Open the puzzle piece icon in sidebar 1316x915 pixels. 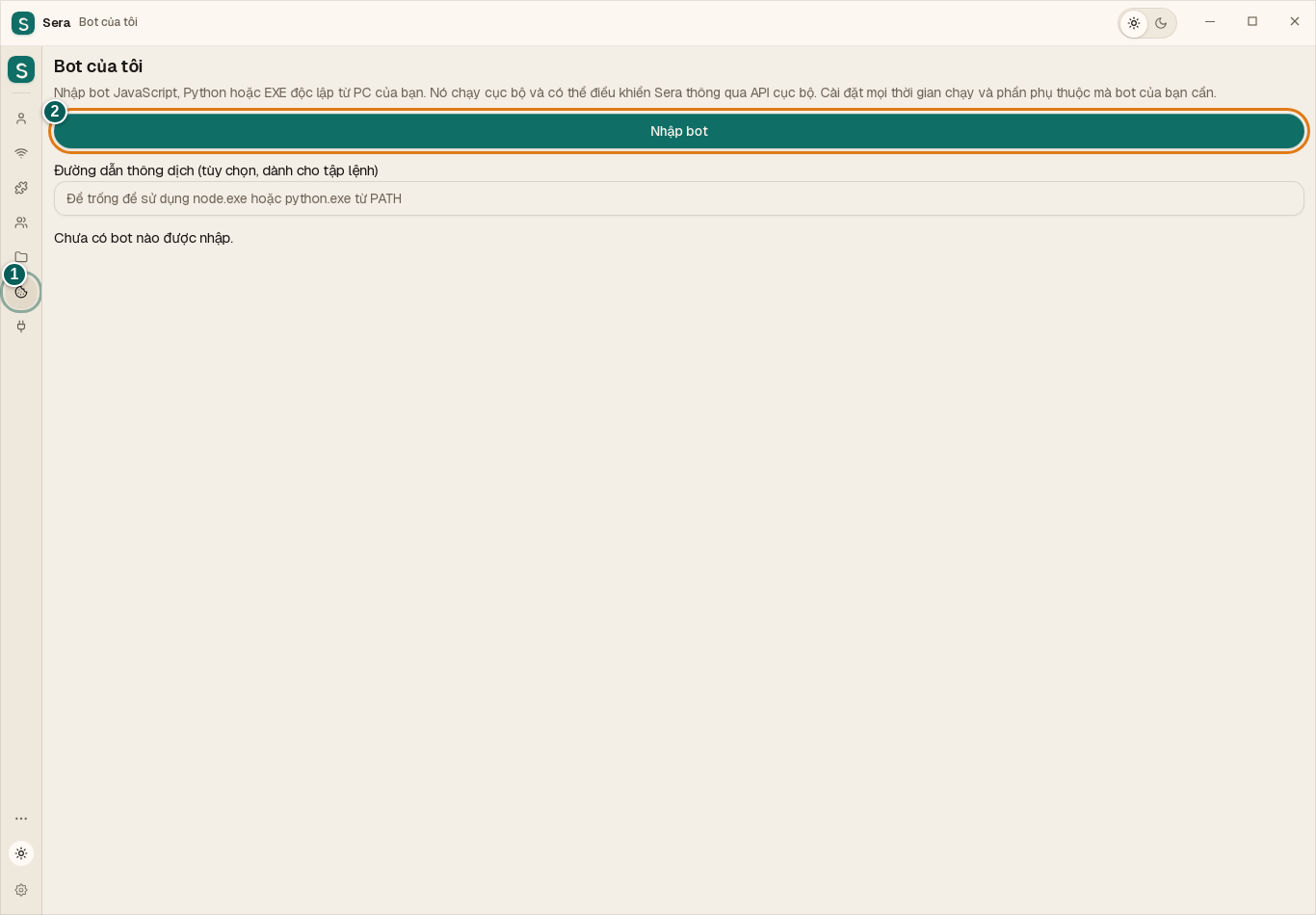pos(21,188)
